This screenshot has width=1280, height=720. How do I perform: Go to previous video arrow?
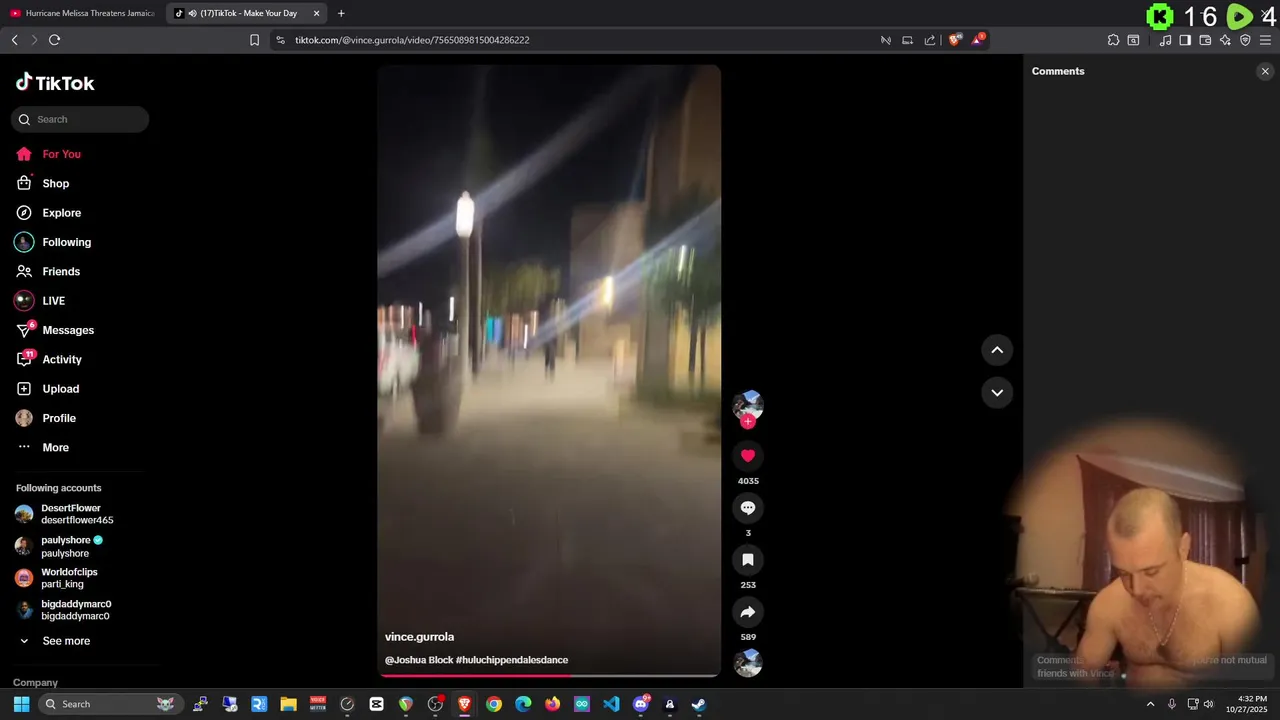point(997,350)
